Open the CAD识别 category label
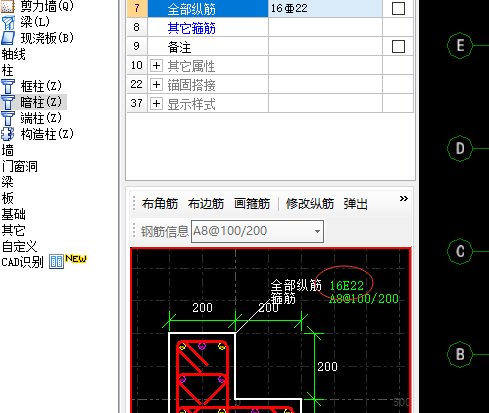 [22, 262]
